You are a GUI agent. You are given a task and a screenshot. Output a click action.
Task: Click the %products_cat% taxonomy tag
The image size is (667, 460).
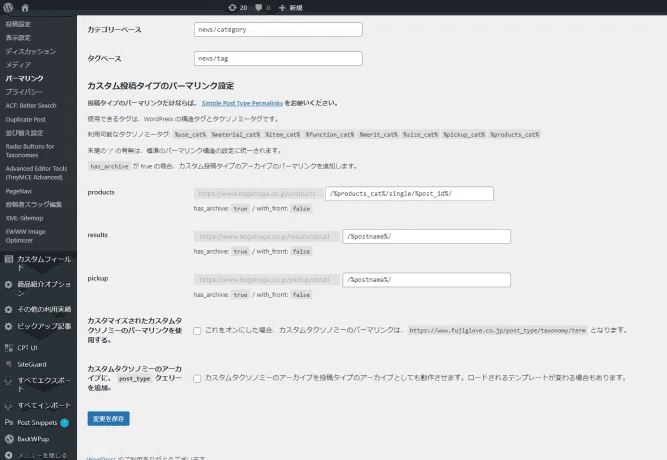pos(514,134)
